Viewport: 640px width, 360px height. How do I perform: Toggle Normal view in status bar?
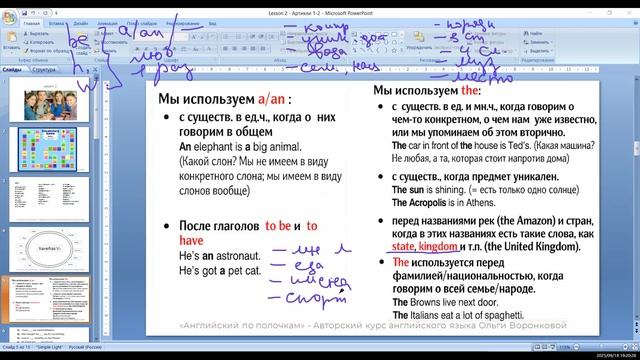click(x=538, y=347)
